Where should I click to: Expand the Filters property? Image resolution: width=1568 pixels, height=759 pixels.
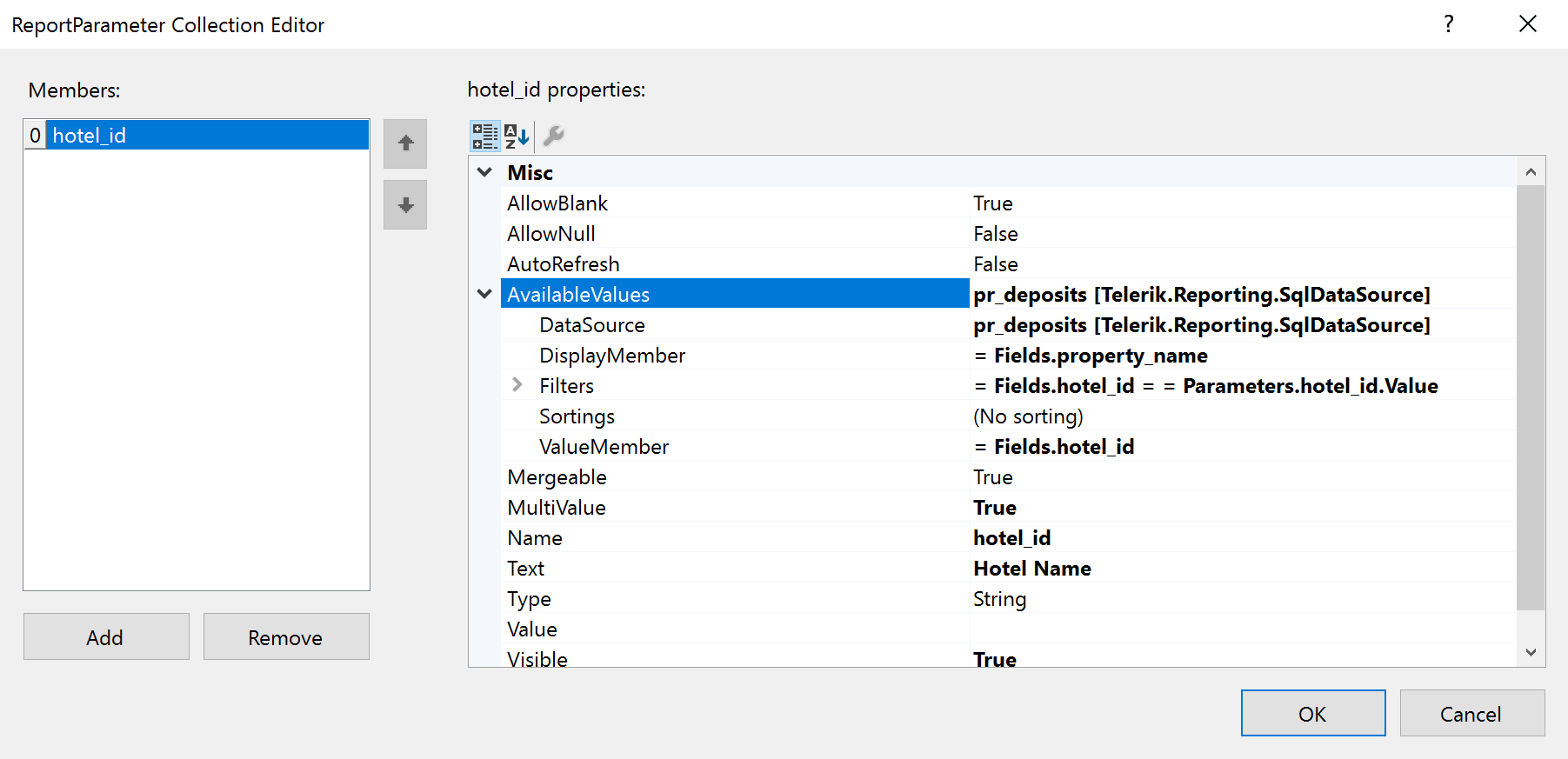pyautogui.click(x=517, y=384)
